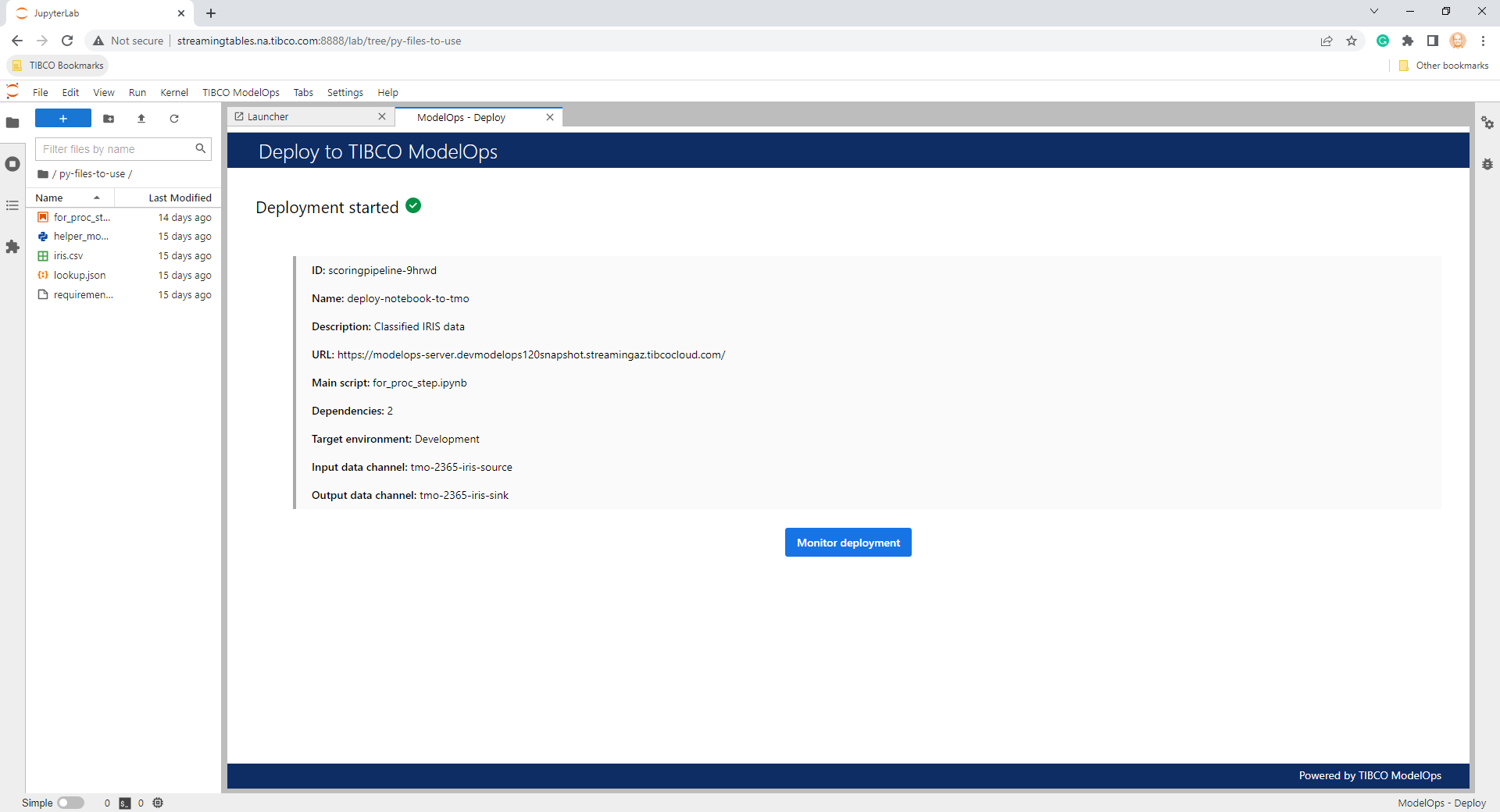Open the File menu

[x=41, y=92]
